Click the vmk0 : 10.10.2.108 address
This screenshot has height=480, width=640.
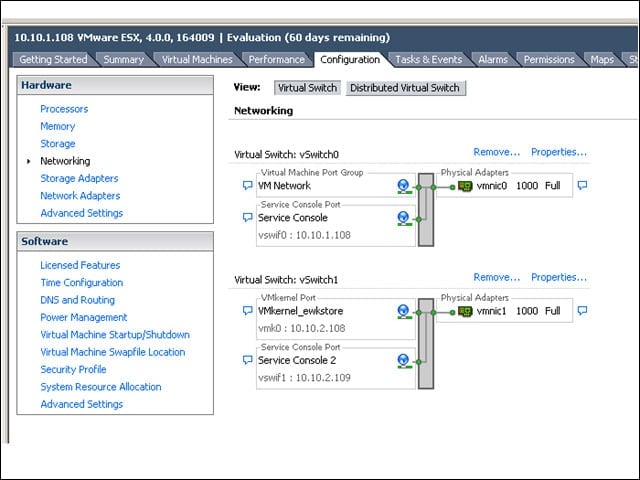pyautogui.click(x=302, y=328)
